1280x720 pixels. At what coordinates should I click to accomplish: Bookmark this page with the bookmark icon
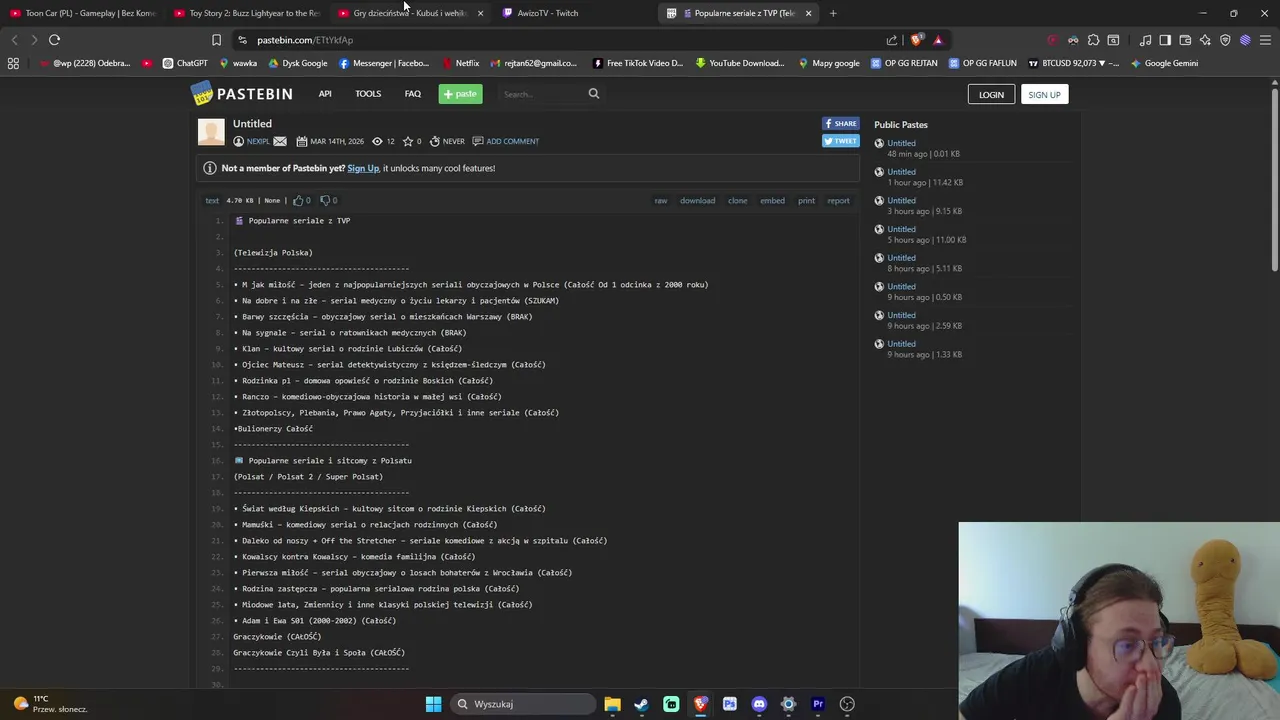tap(216, 40)
